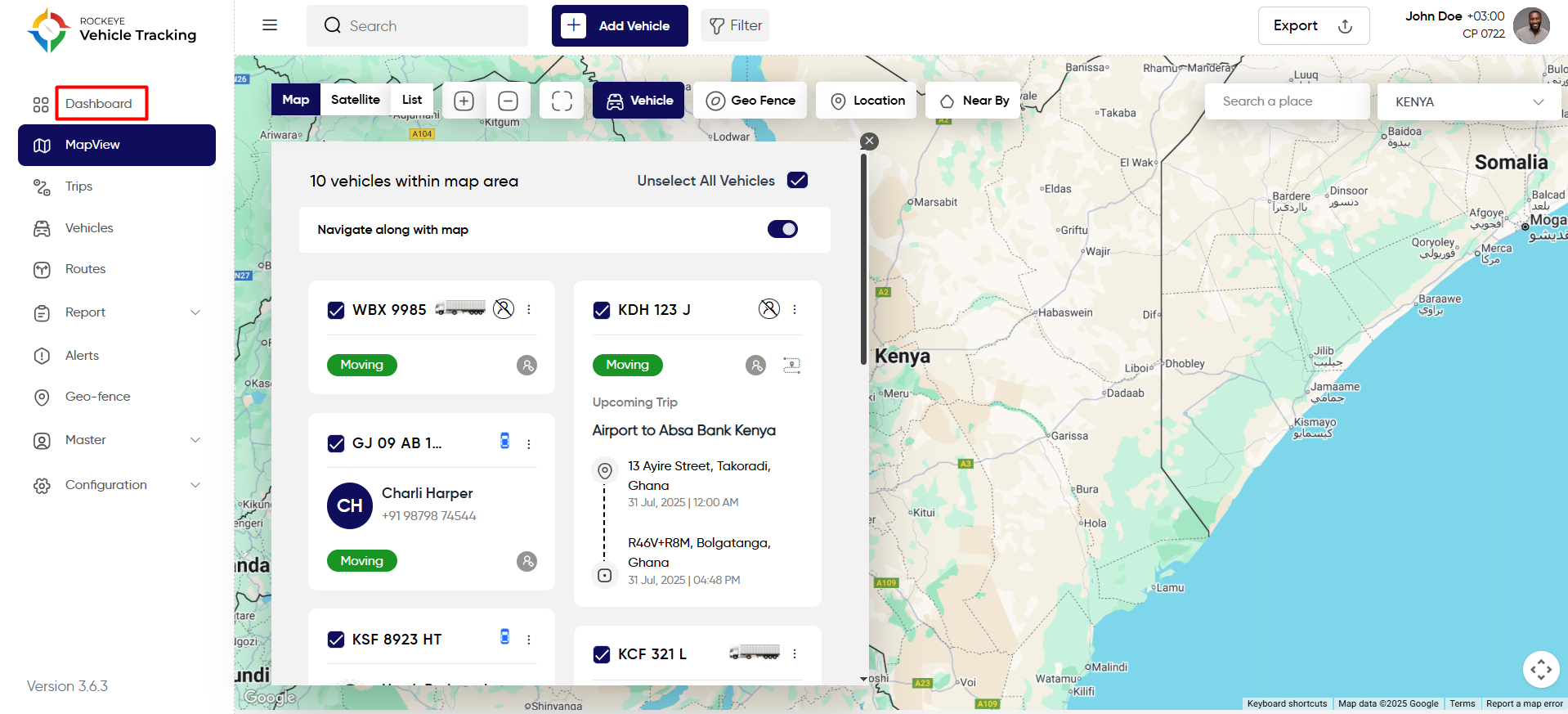Click blue mobile device icon on GJ 09 AB
The height and width of the screenshot is (714, 1568).
point(505,441)
